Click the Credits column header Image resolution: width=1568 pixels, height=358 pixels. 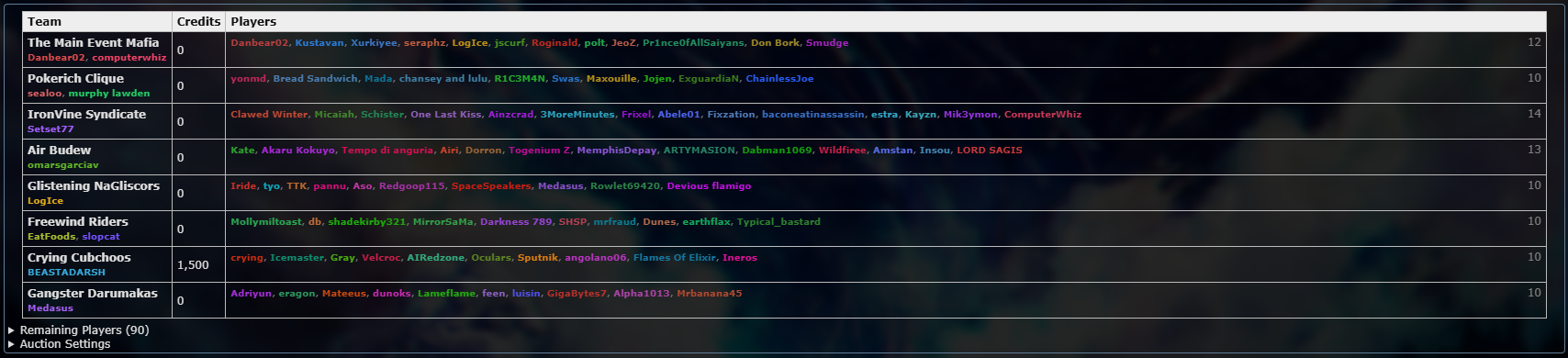coord(198,21)
